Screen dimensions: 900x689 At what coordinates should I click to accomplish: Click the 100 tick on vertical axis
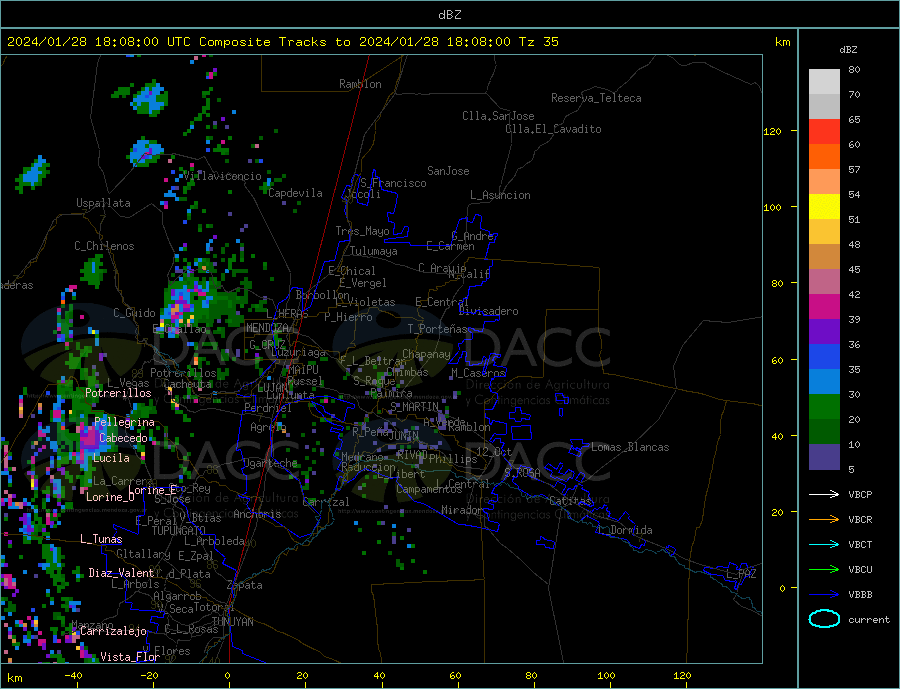pos(773,207)
